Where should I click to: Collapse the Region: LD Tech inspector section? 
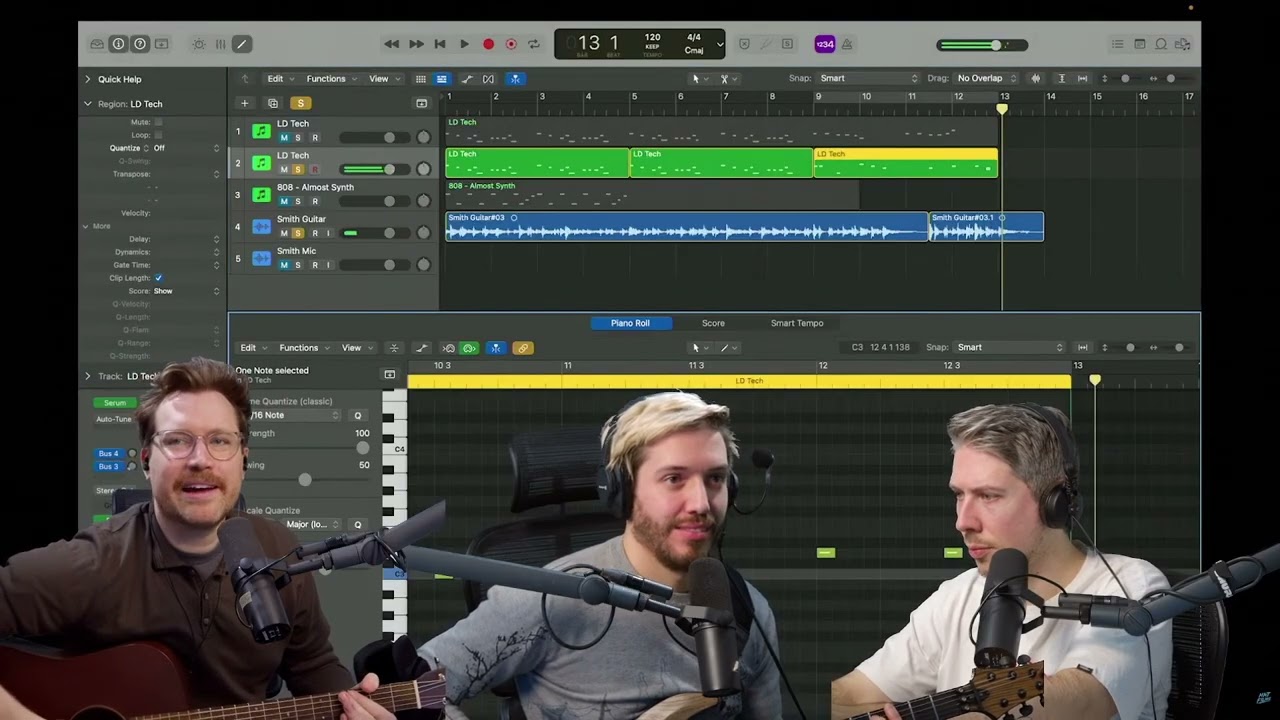point(87,104)
